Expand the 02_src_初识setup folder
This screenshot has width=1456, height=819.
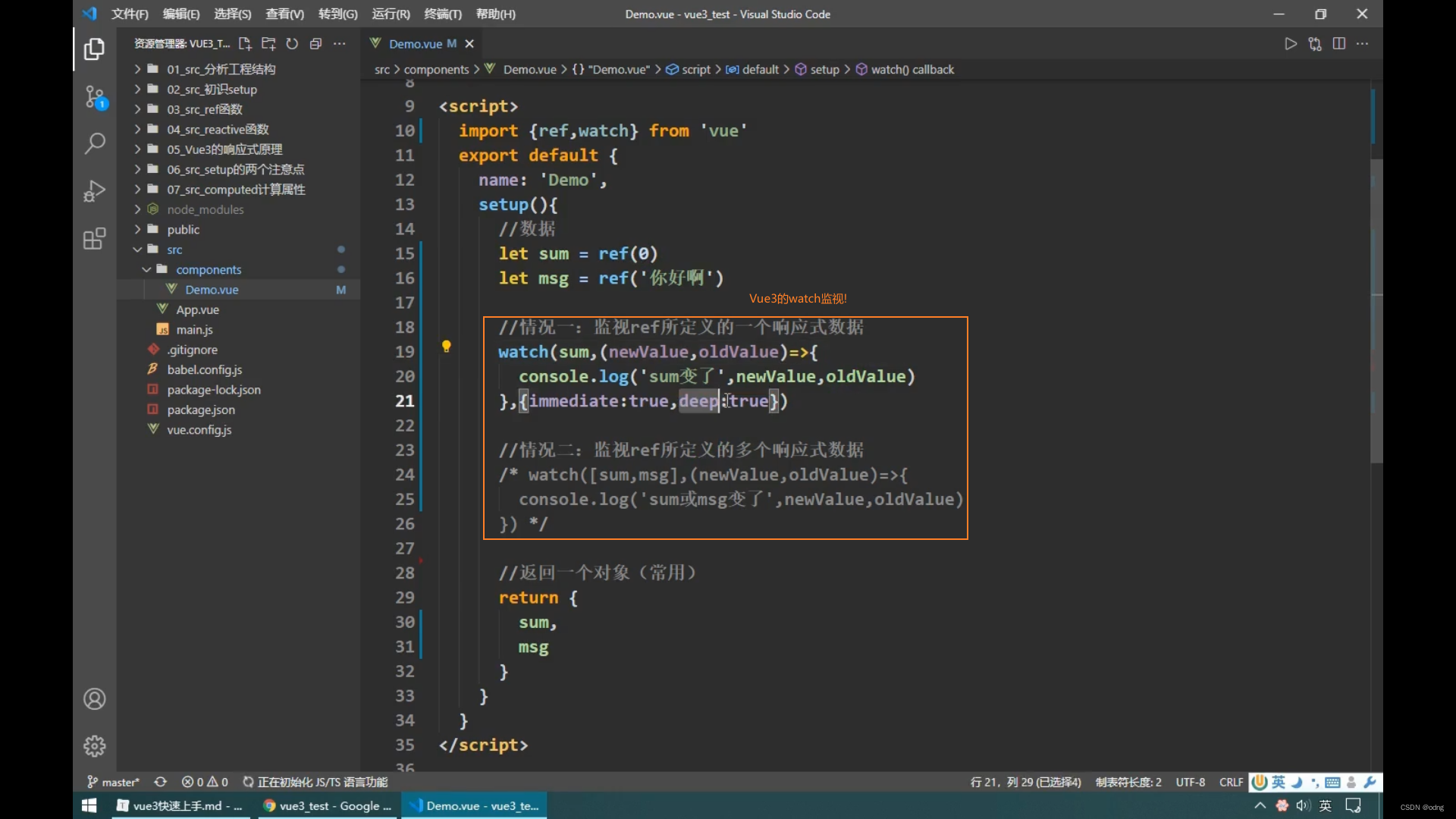click(x=238, y=89)
